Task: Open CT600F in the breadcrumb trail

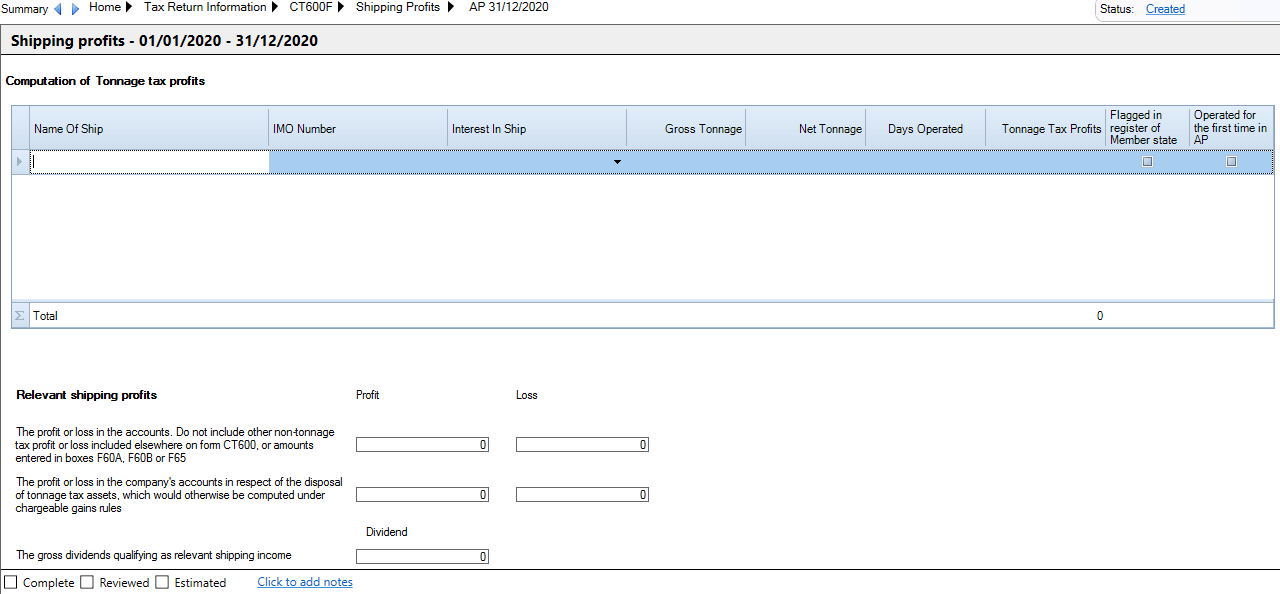Action: point(311,7)
